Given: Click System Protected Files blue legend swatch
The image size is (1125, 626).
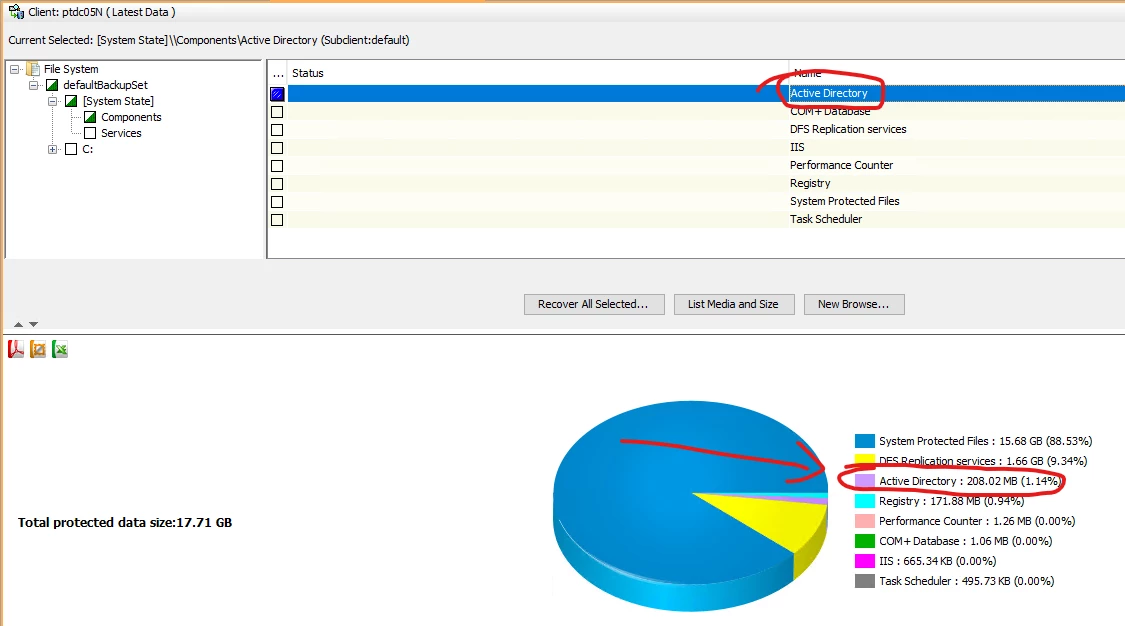Looking at the screenshot, I should (x=865, y=441).
